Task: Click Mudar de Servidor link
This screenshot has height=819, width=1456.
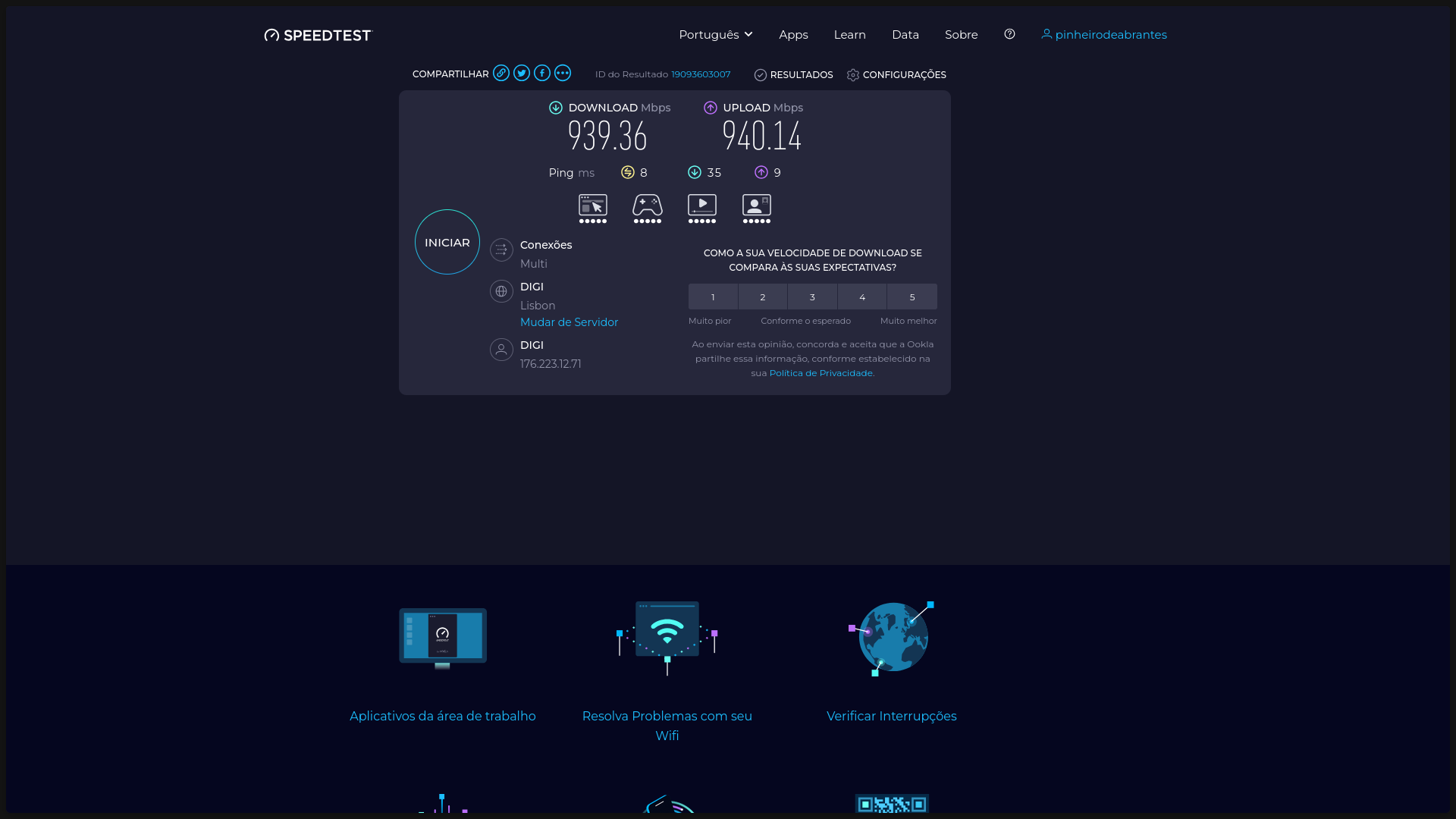Action: pyautogui.click(x=569, y=322)
